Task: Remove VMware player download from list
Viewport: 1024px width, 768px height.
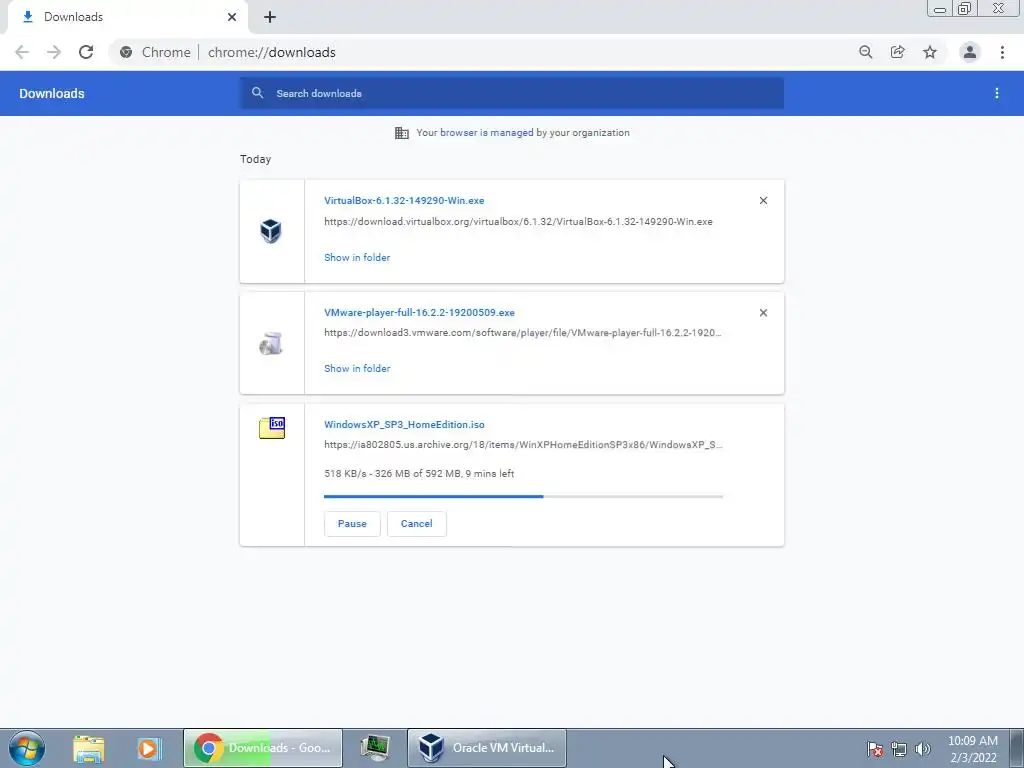Action: (x=763, y=313)
